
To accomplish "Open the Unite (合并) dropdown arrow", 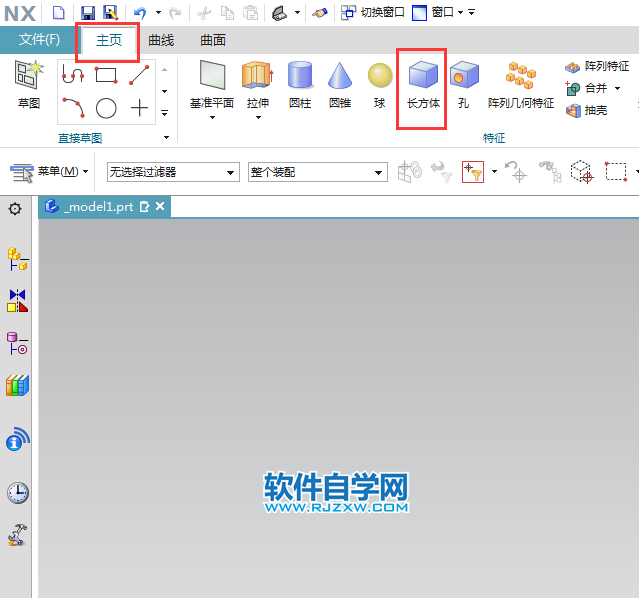I will point(617,88).
